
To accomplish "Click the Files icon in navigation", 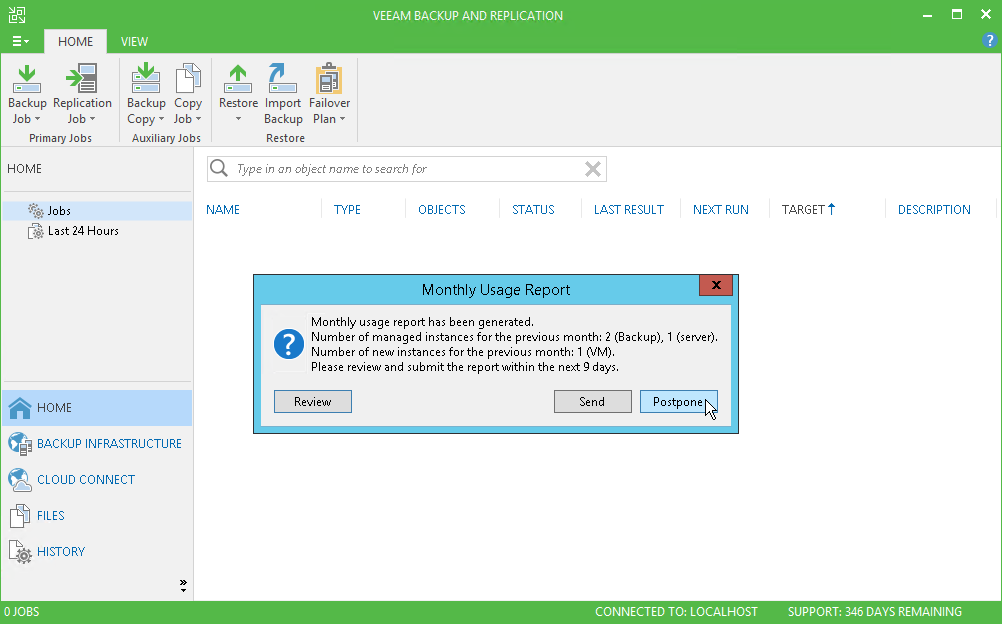I will 20,515.
